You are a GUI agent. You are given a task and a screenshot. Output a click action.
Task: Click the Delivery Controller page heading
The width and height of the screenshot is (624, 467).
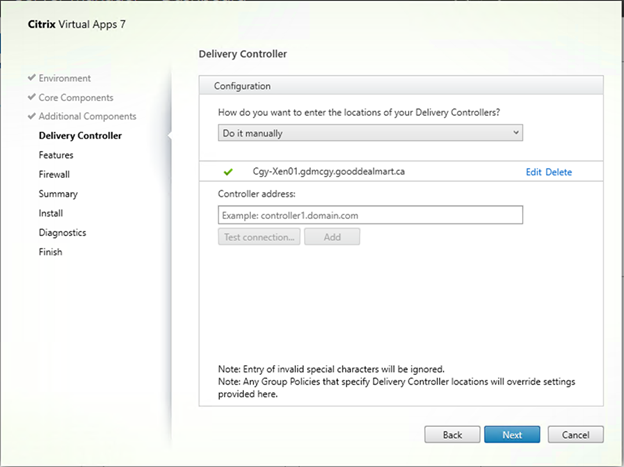point(242,54)
